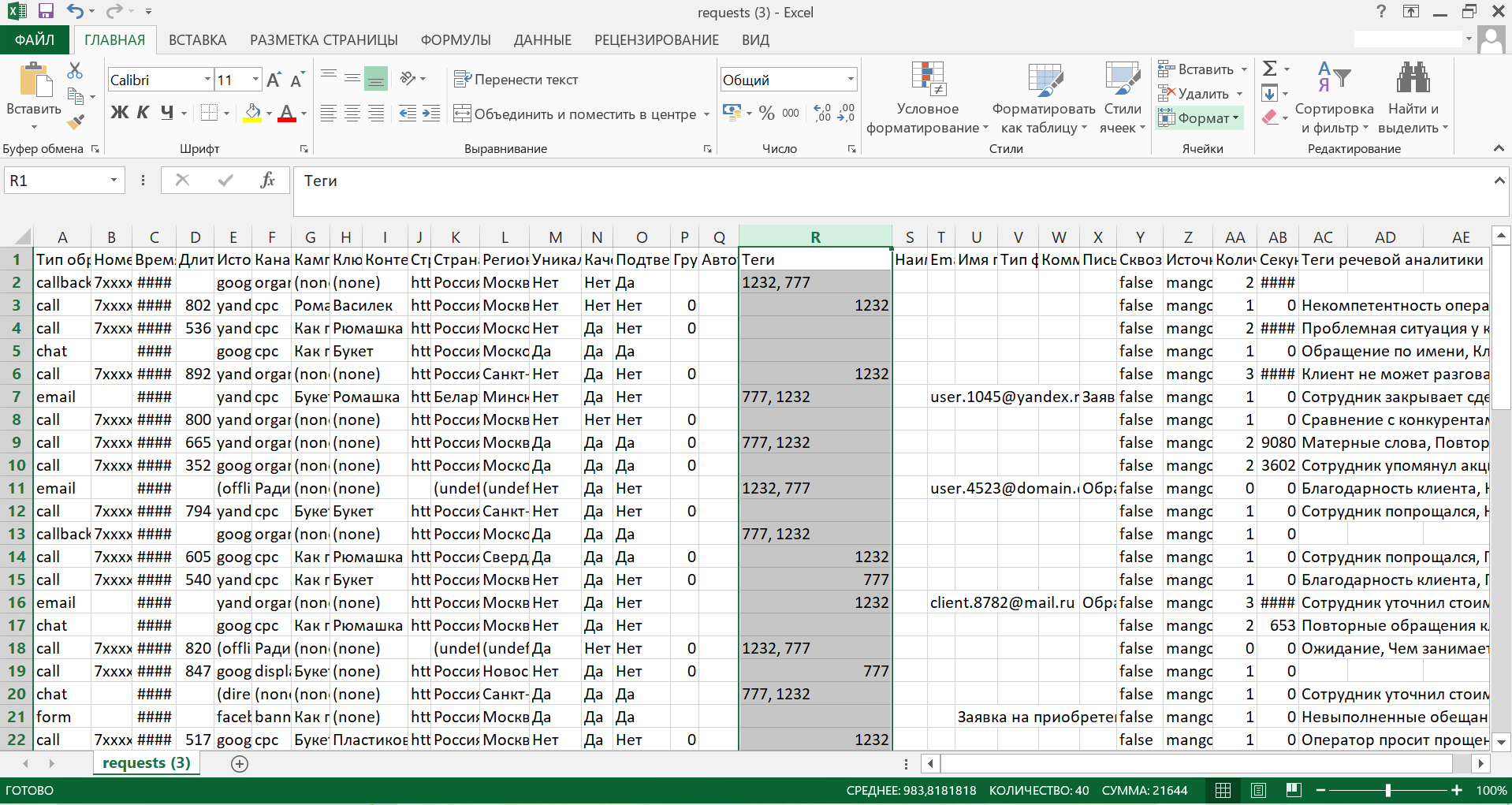Viewport: 1512px width, 805px height.
Task: Apply accounting currency format
Action: (x=732, y=113)
